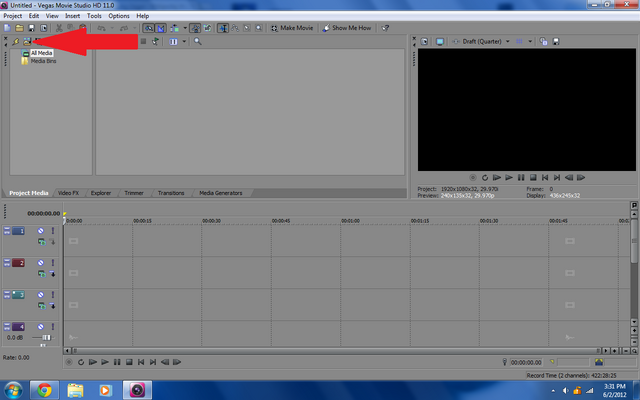The image size is (640, 400).
Task: Mute video track 1
Action: (41, 231)
